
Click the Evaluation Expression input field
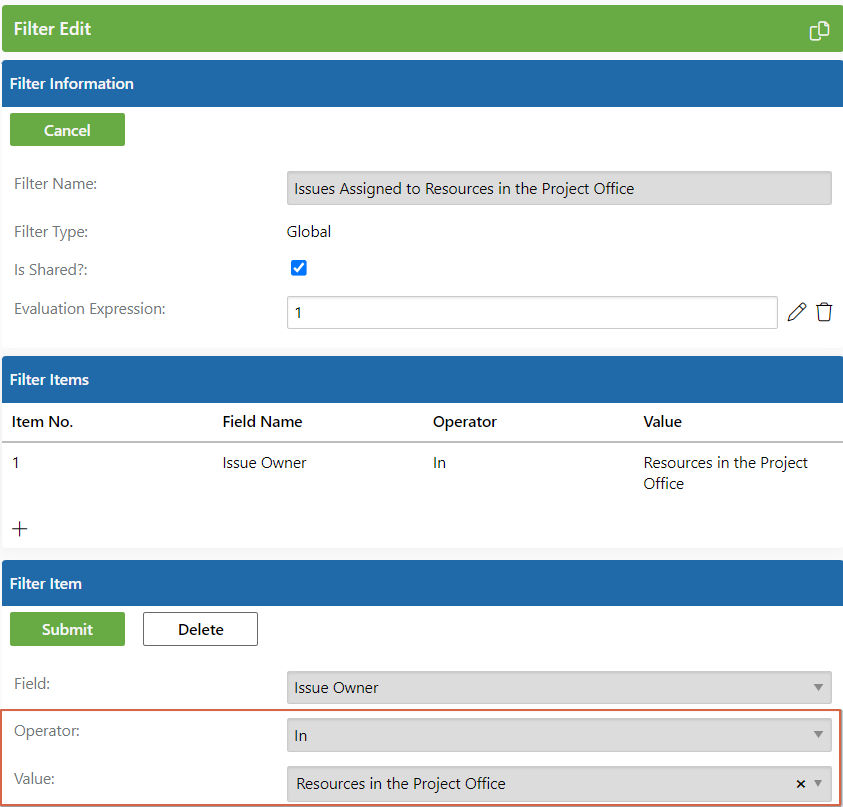click(532, 312)
